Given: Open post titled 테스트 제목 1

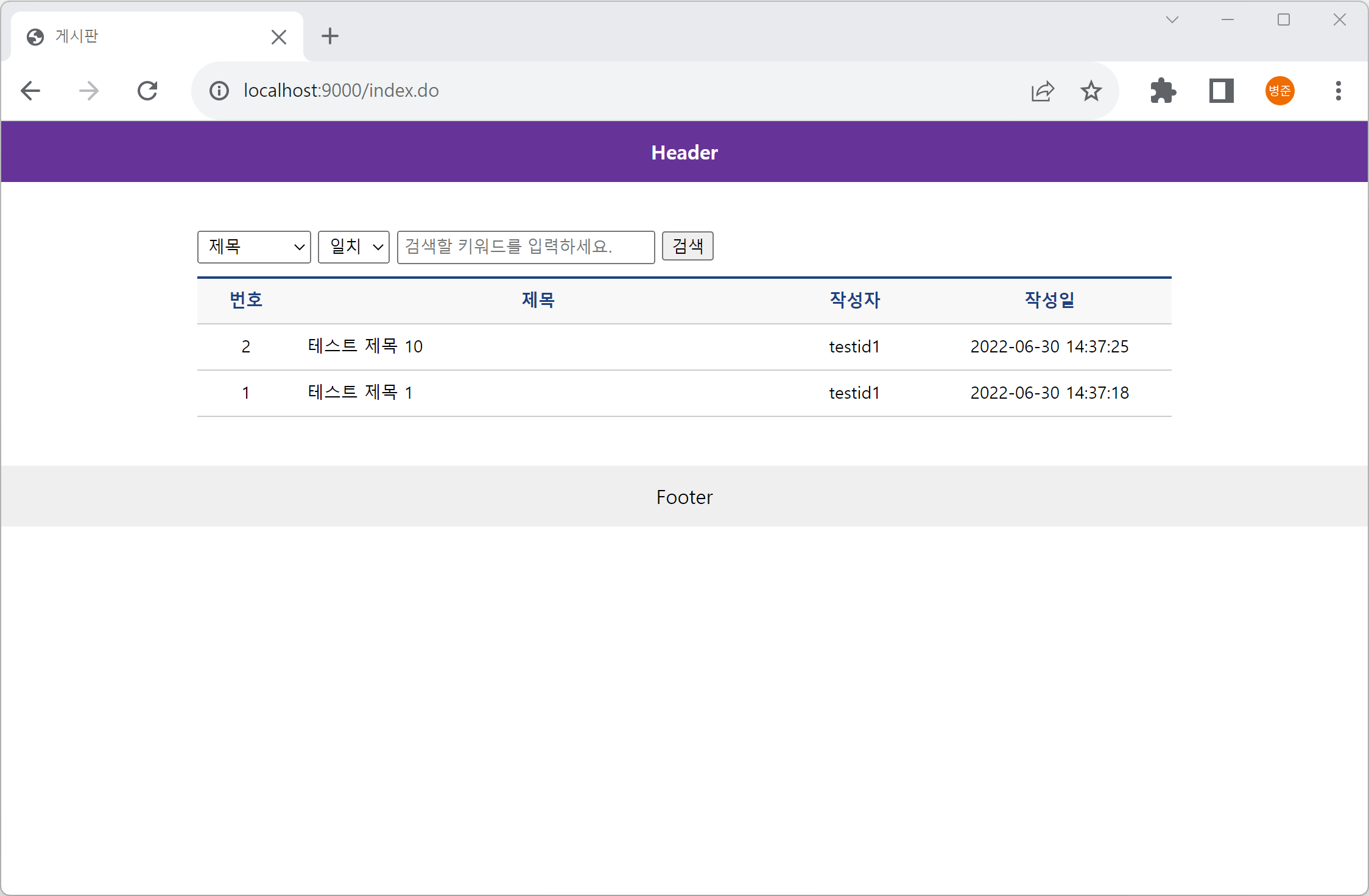Looking at the screenshot, I should point(360,393).
